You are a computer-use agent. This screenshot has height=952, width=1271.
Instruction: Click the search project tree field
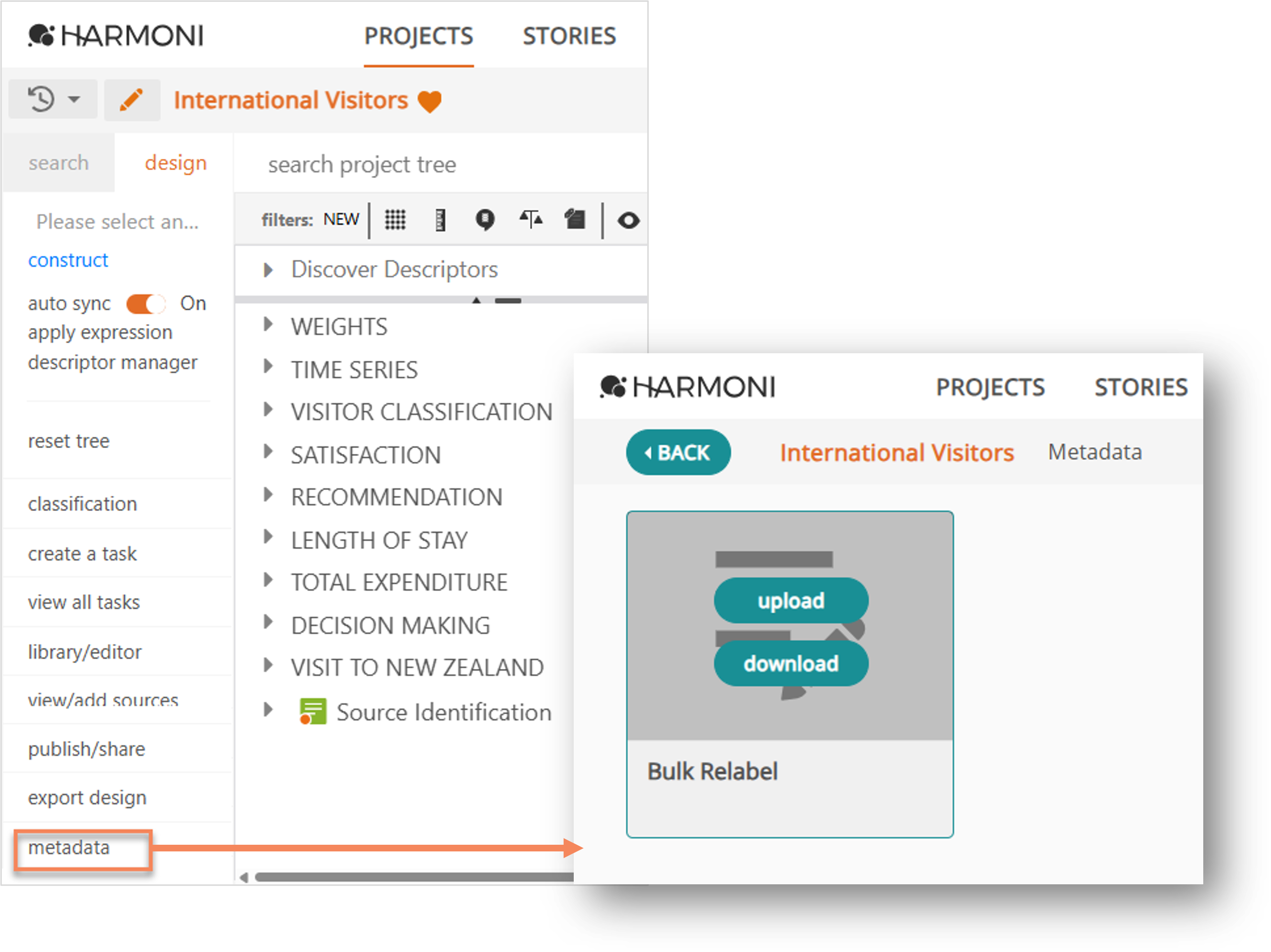point(440,164)
